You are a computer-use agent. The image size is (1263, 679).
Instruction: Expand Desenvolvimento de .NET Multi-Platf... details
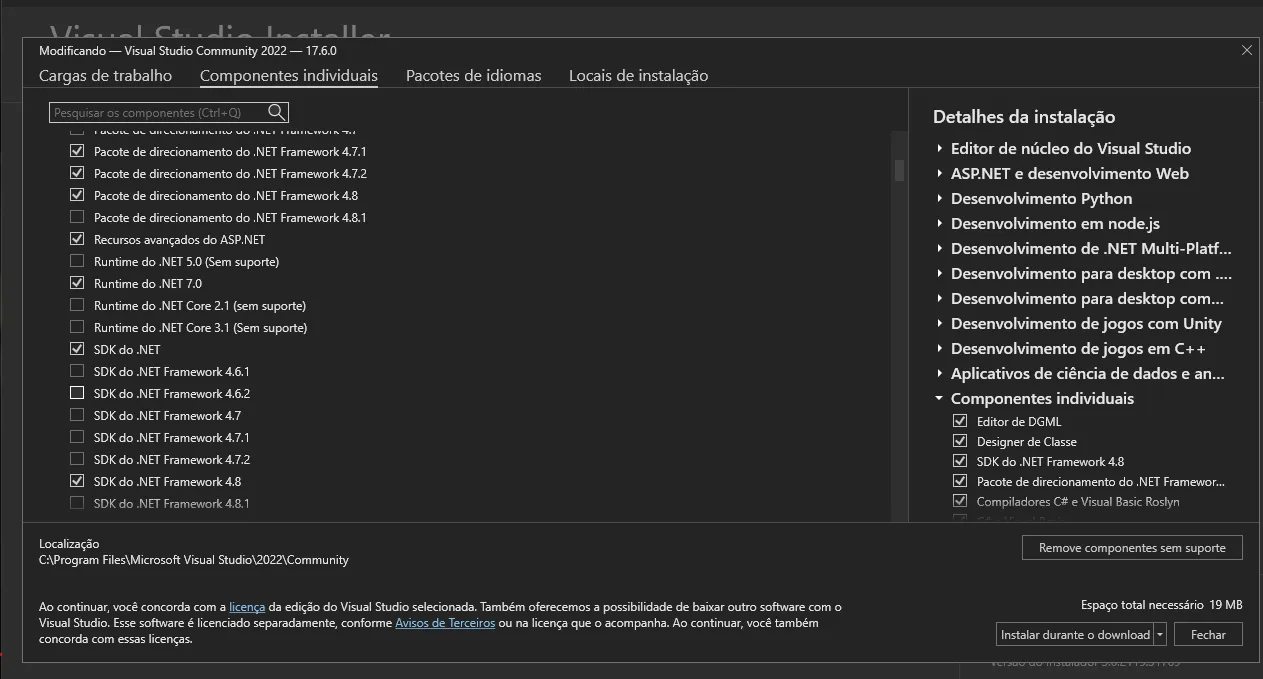(940, 249)
